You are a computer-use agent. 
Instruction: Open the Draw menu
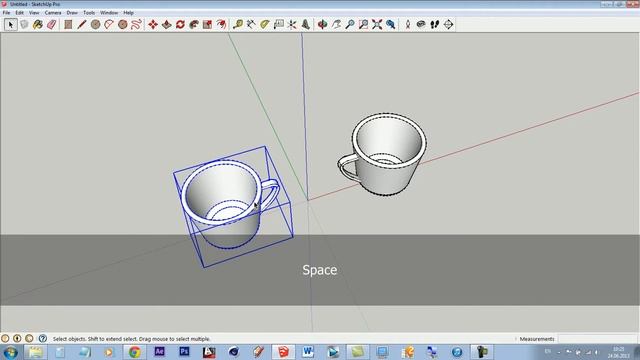(72, 13)
